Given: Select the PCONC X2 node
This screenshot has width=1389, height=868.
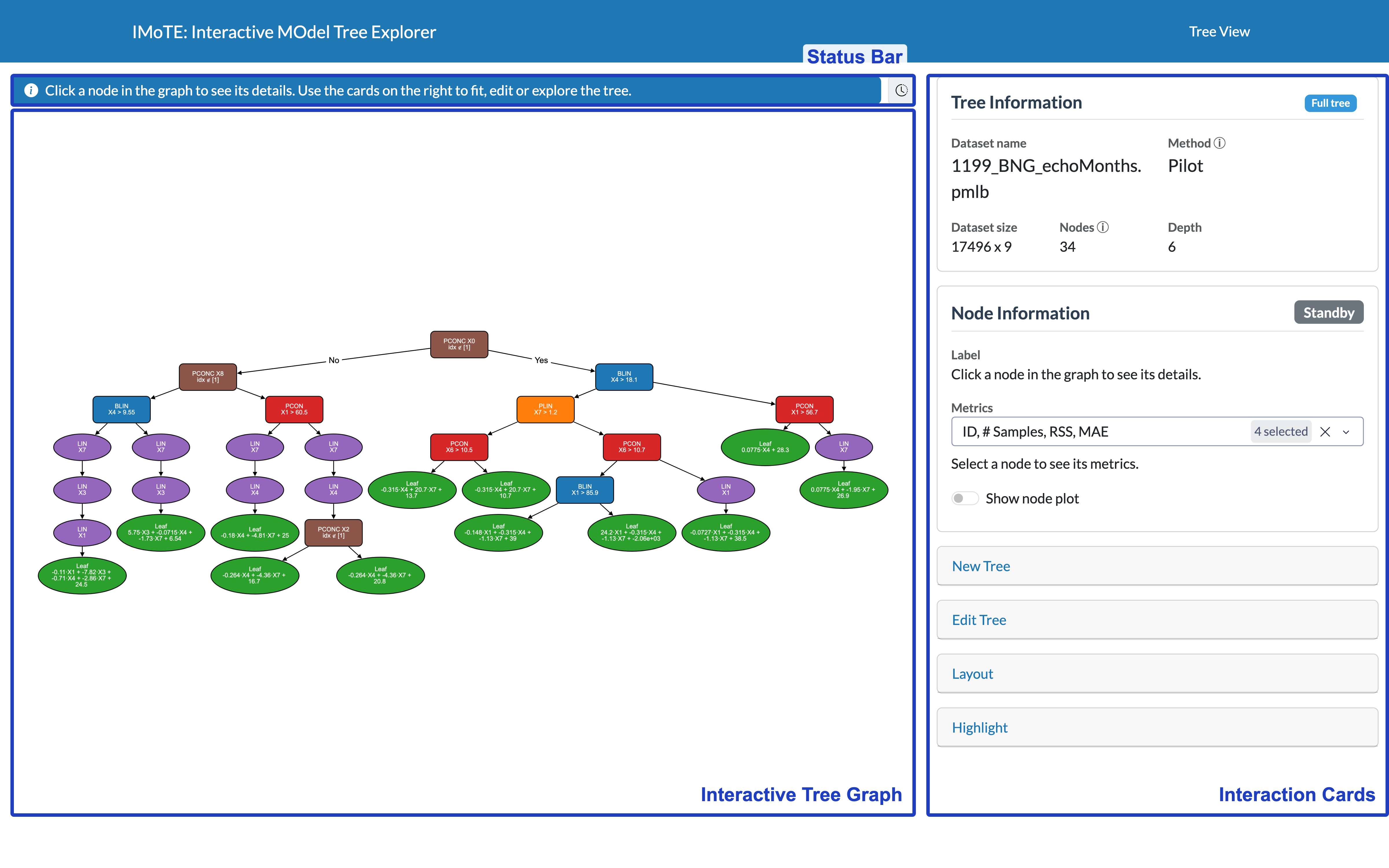Looking at the screenshot, I should 333,533.
